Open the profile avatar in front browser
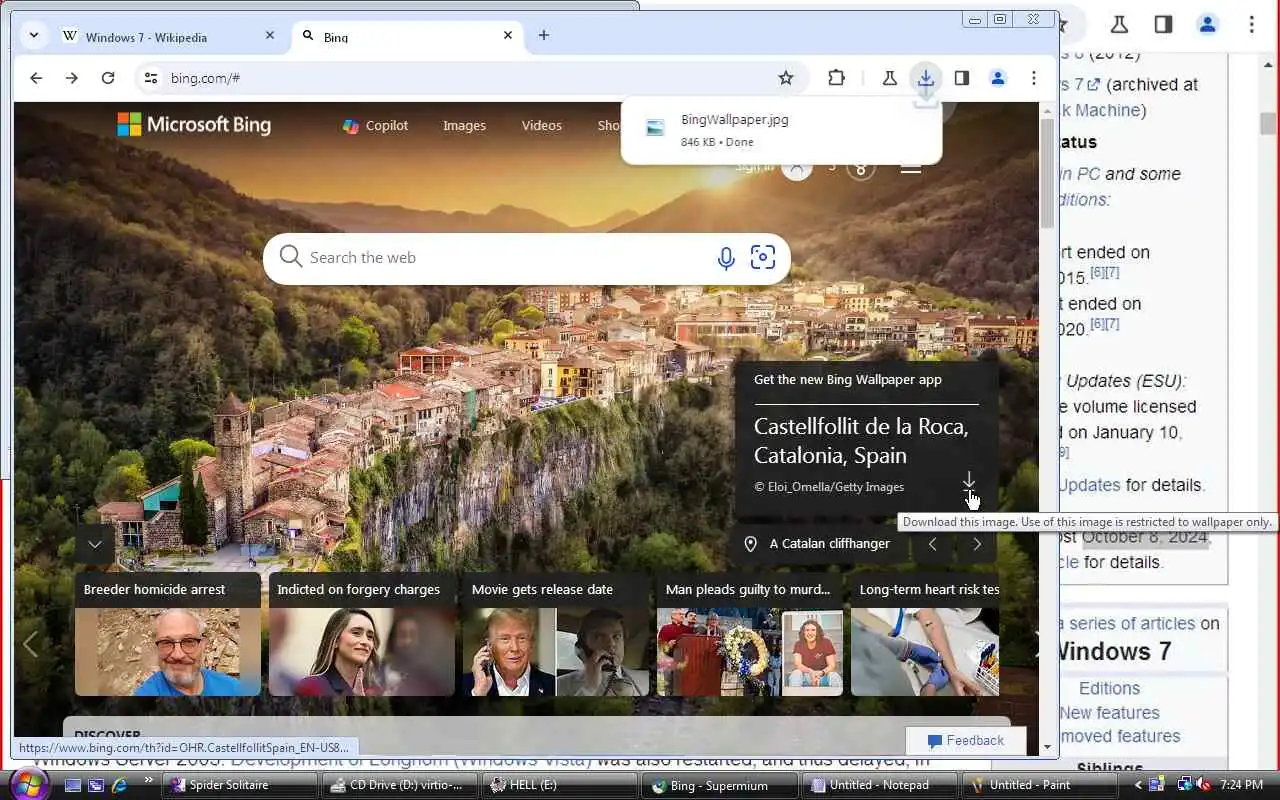 [x=997, y=78]
